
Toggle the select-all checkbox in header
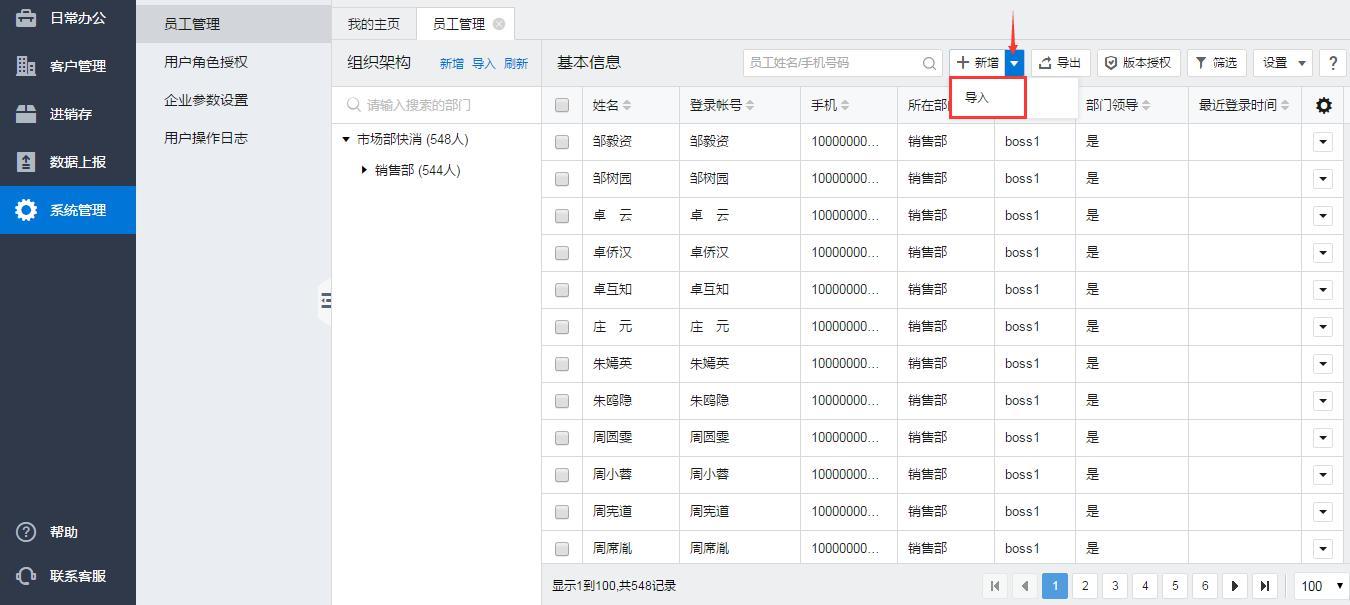562,105
